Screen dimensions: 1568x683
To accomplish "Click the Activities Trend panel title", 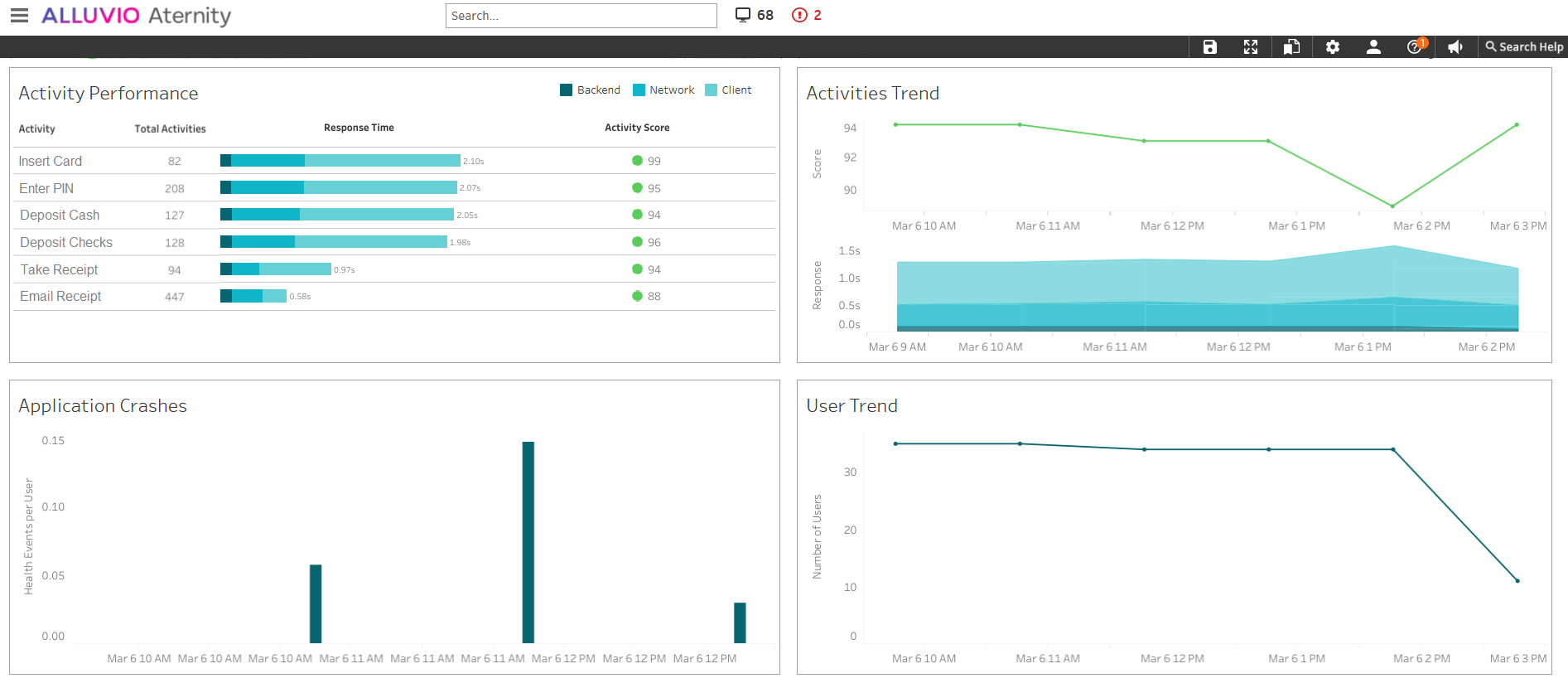I will tap(873, 94).
